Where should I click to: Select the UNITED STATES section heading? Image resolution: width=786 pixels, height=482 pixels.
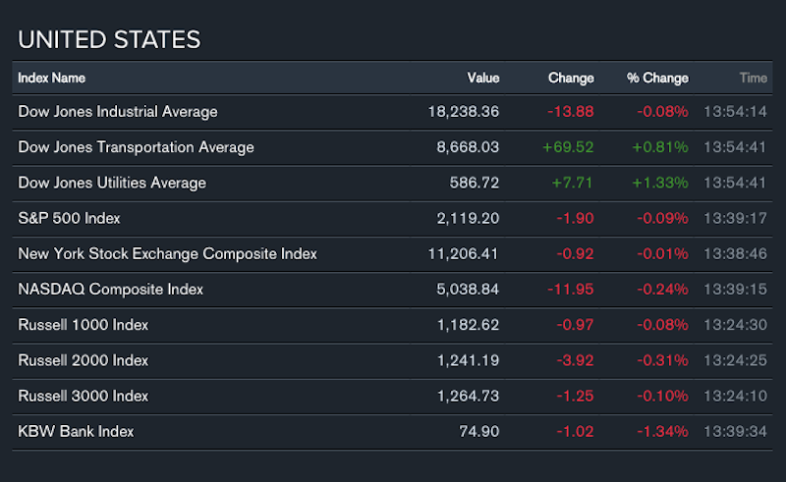pos(109,40)
